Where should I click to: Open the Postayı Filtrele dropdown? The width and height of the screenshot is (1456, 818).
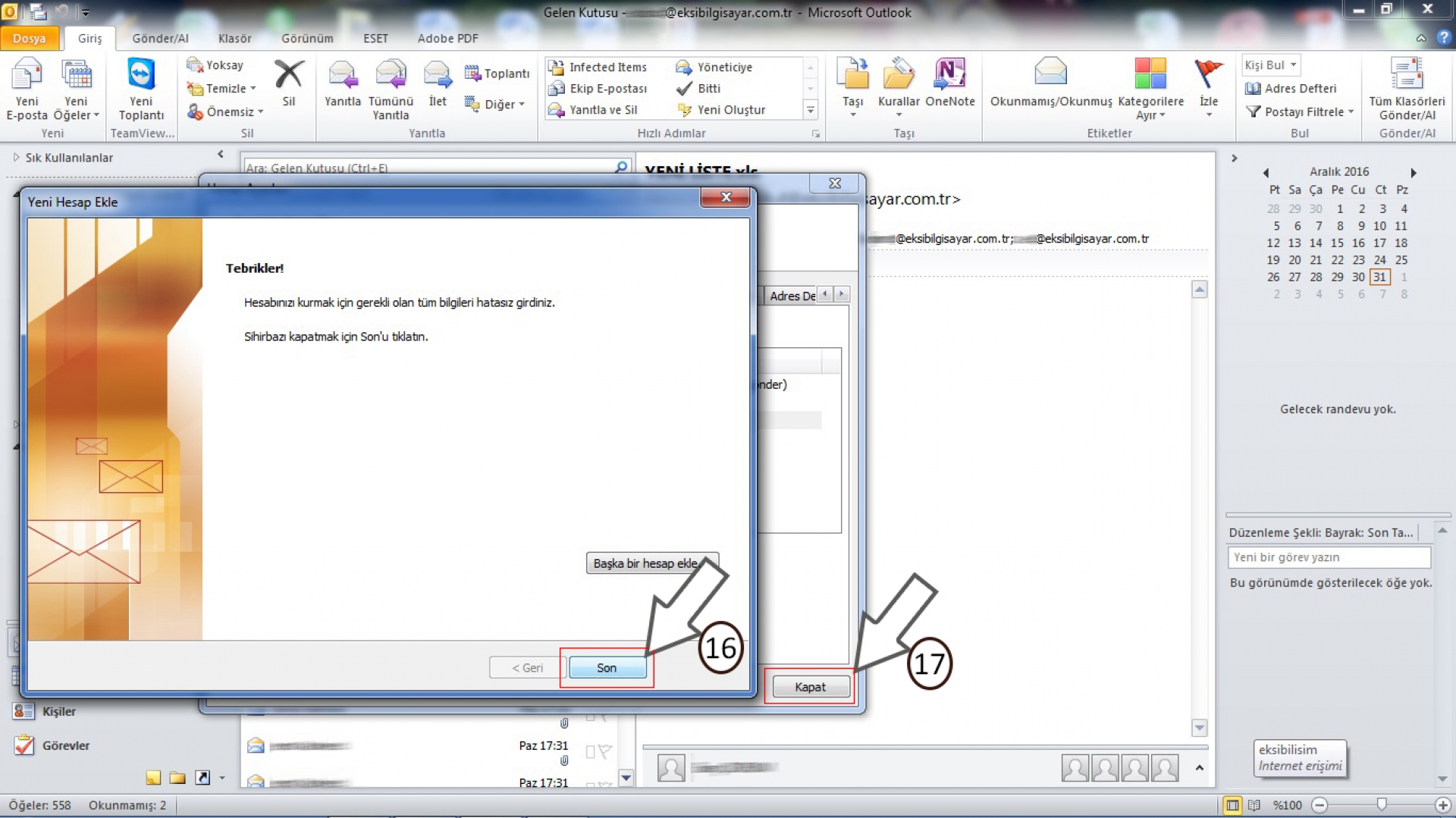click(1300, 112)
